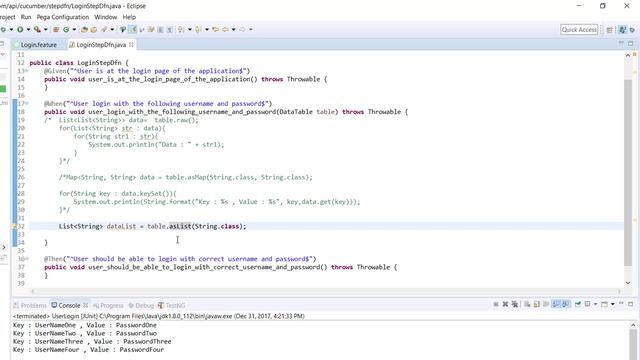The width and height of the screenshot is (640, 360).
Task: Click the Open Type icon in toolbar
Action: point(84,29)
